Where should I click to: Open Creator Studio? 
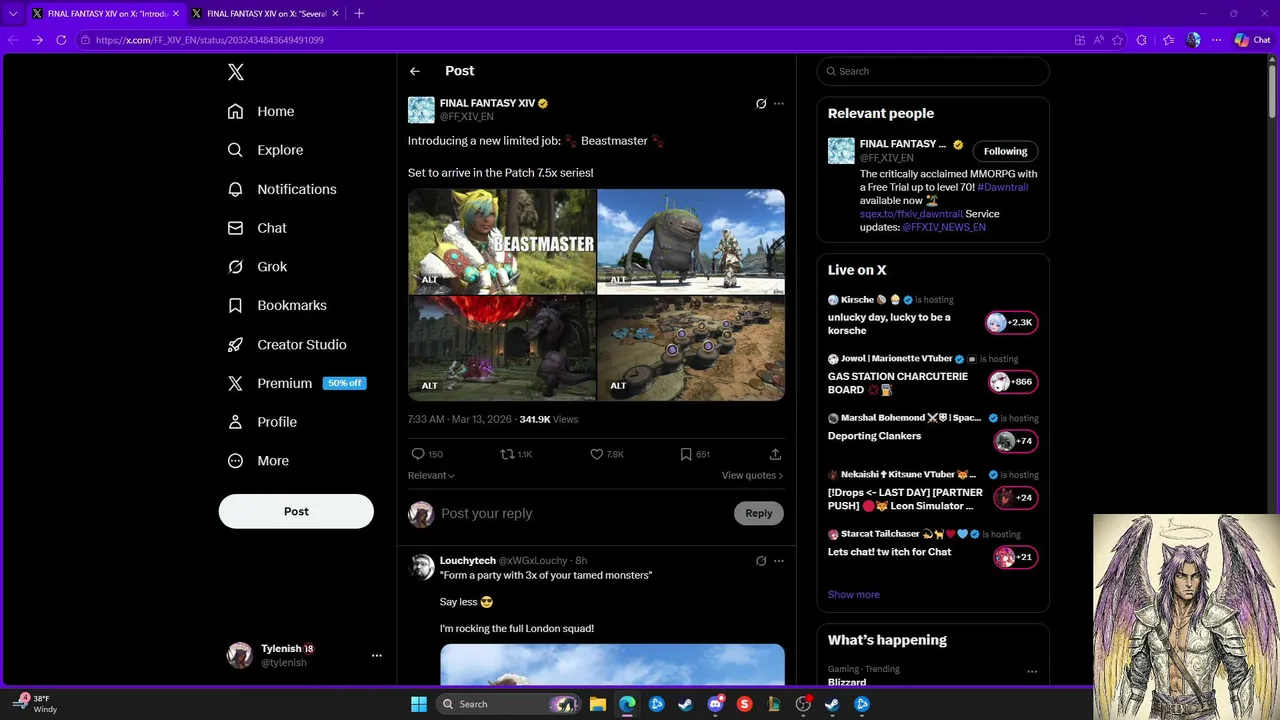(x=287, y=344)
